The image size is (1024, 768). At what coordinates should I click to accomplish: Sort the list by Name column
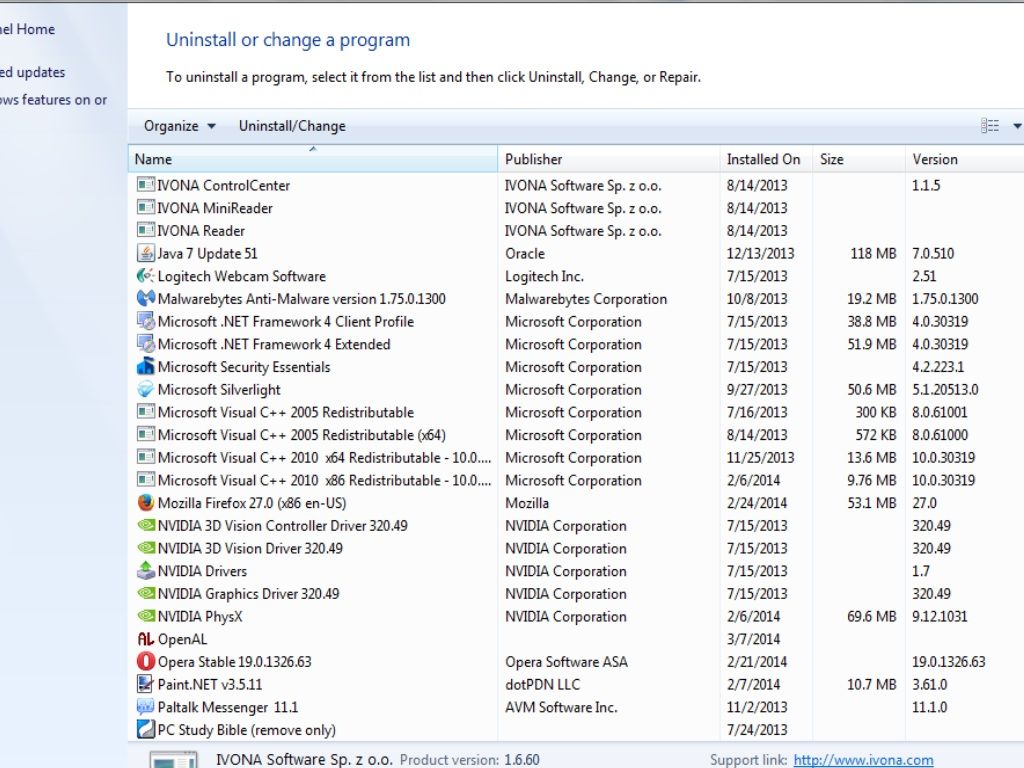[312, 159]
